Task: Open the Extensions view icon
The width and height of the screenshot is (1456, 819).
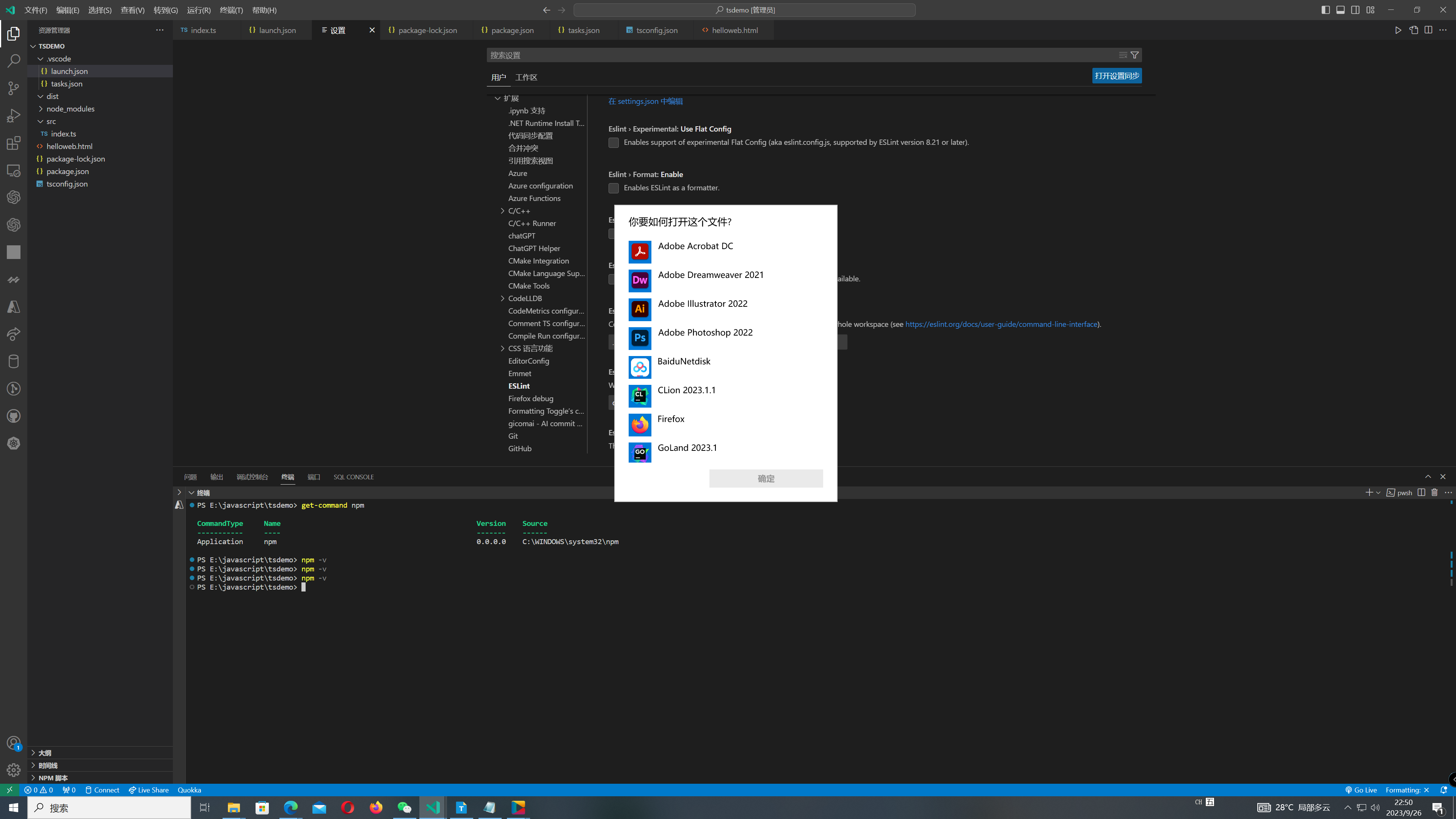Action: pos(14,143)
